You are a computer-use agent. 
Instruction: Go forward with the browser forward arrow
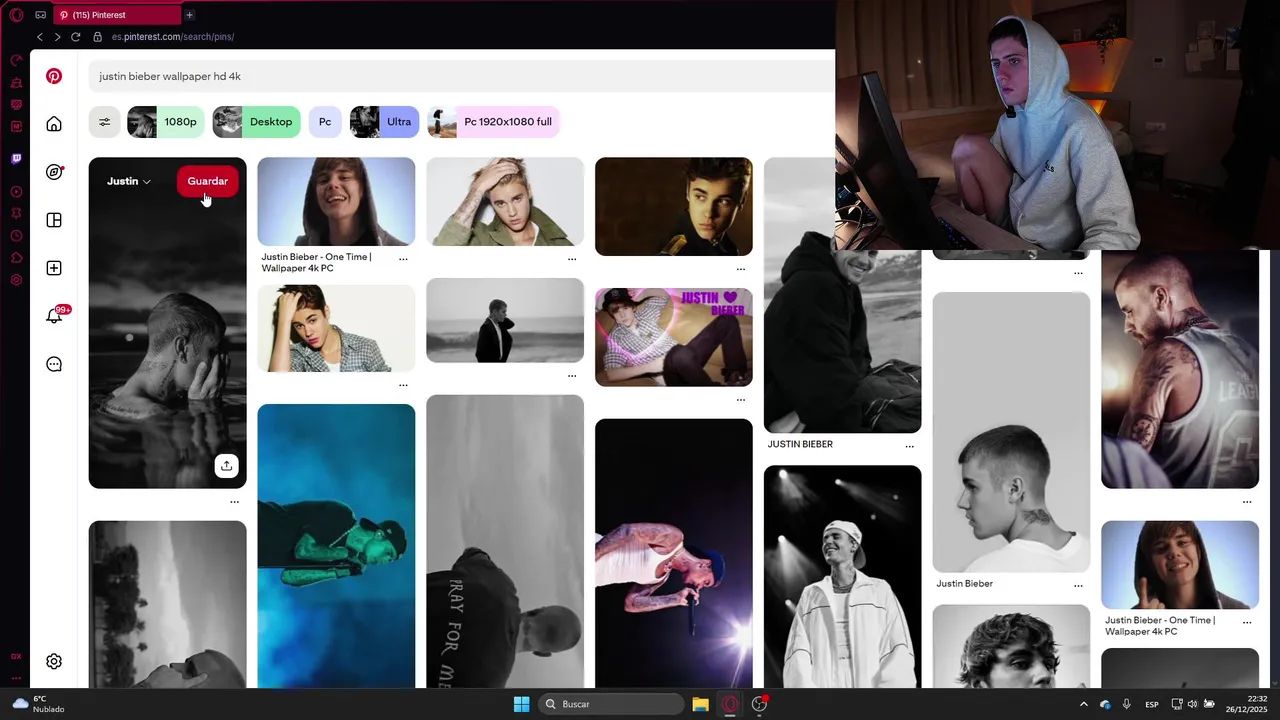57,37
